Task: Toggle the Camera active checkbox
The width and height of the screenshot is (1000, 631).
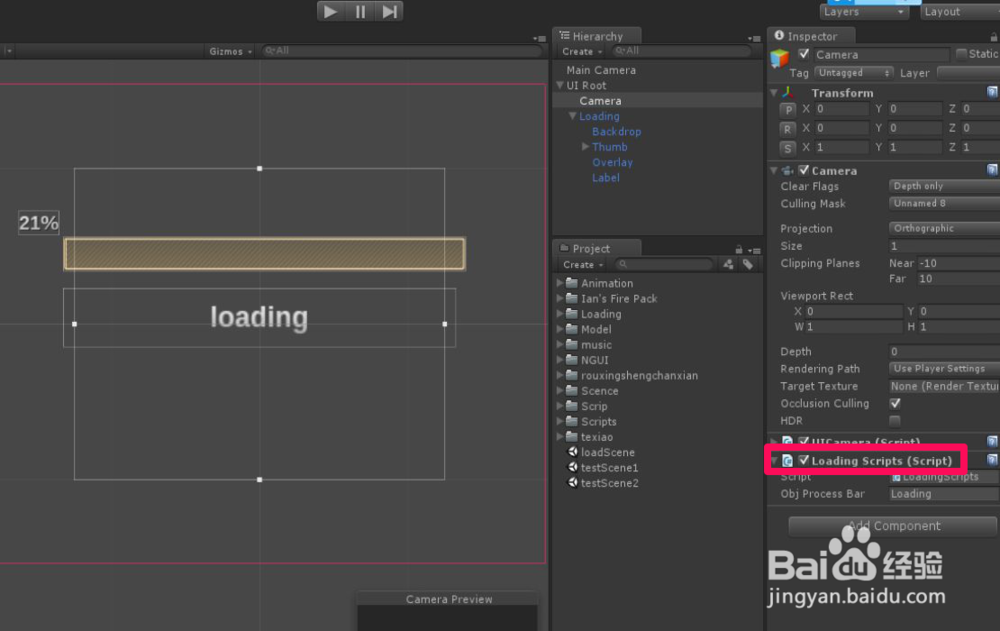Action: [x=805, y=54]
